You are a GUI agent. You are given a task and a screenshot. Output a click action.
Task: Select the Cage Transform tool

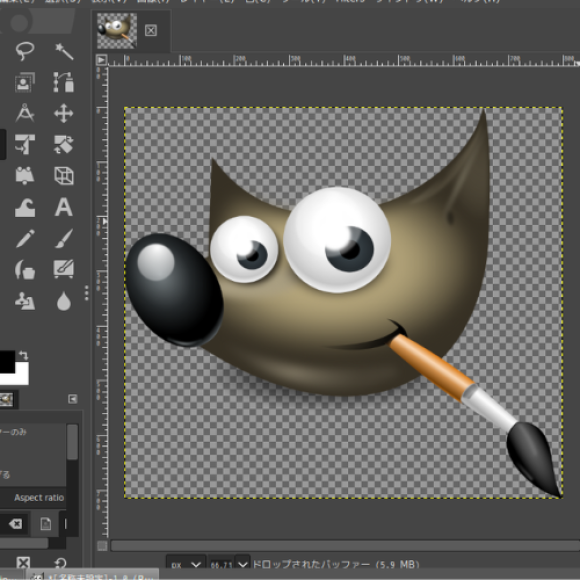point(25,175)
